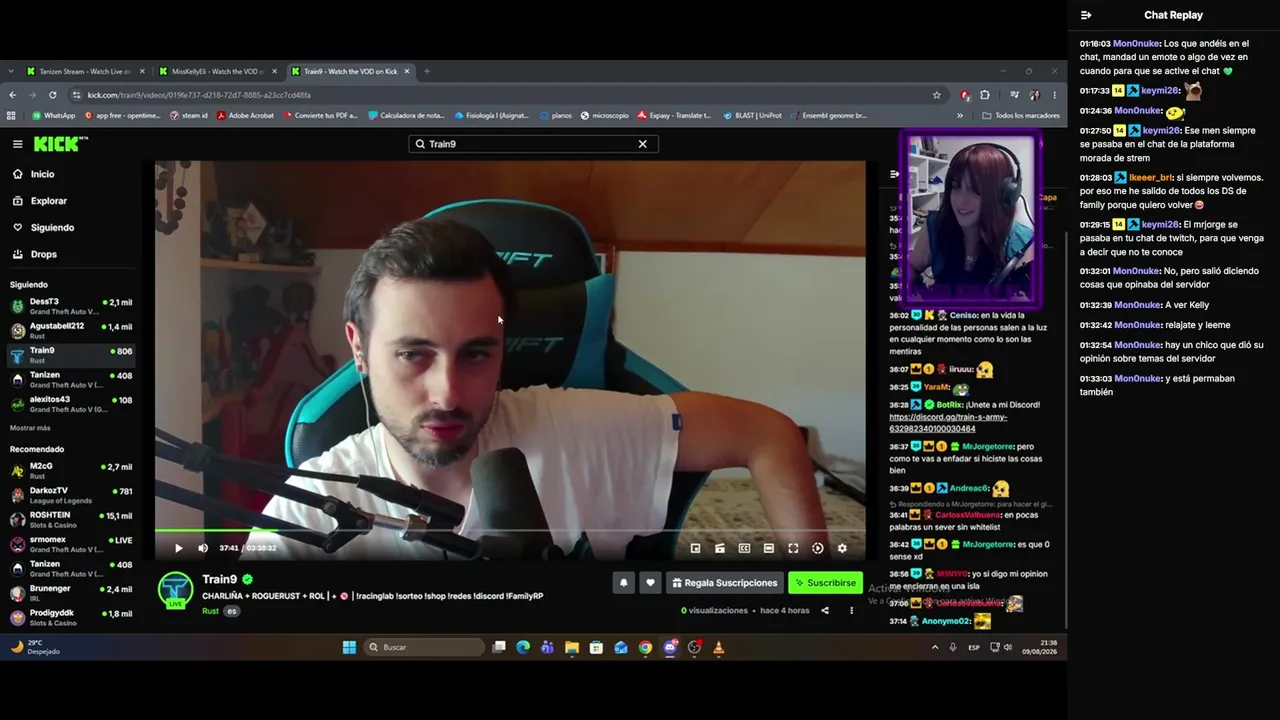The image size is (1280, 720).
Task: Open Brunenger recommended channel
Action: point(71,593)
